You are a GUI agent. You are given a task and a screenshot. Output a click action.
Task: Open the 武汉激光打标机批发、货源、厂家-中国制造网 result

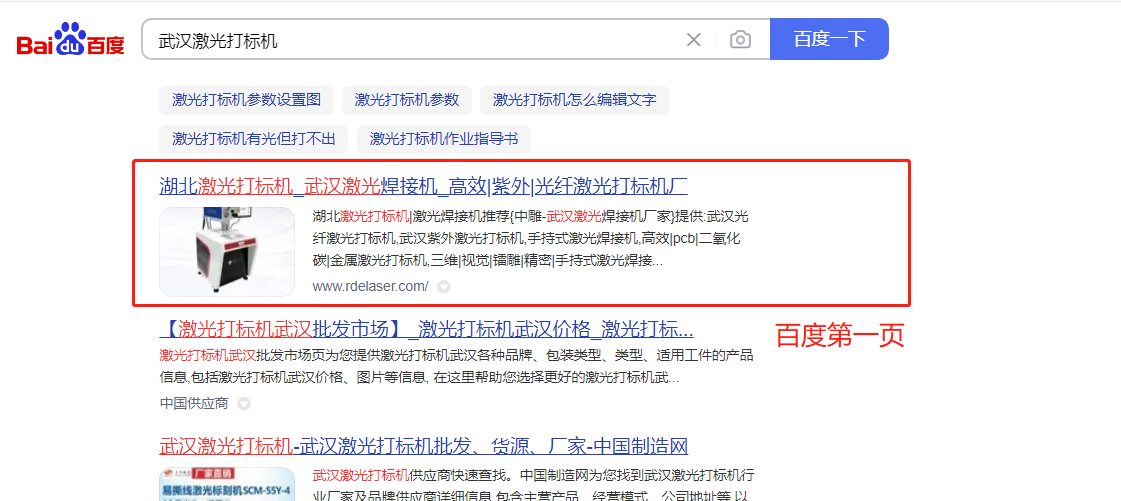point(423,446)
